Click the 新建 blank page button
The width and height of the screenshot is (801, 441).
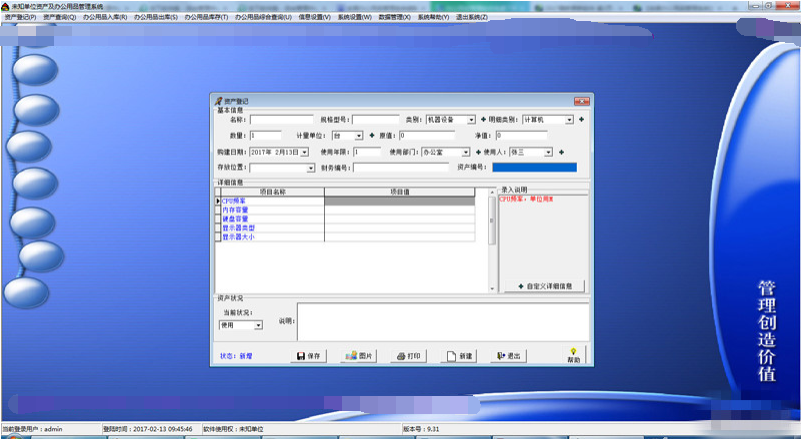coord(459,356)
